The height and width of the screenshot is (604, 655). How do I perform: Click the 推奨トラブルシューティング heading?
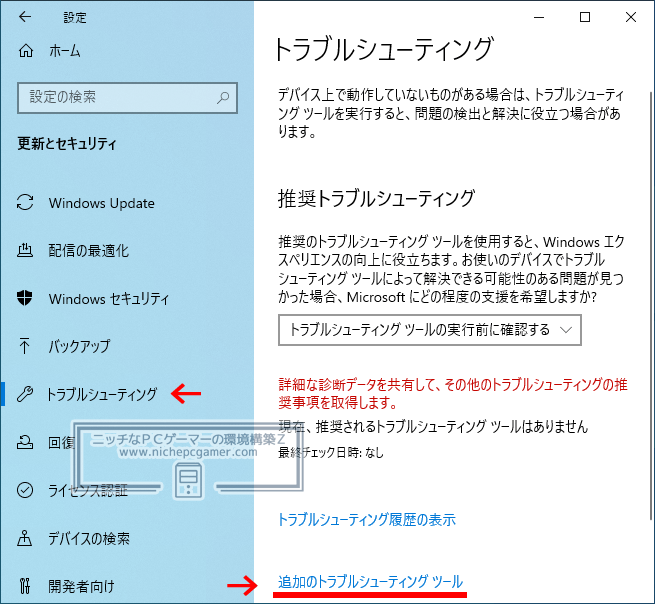tap(377, 198)
